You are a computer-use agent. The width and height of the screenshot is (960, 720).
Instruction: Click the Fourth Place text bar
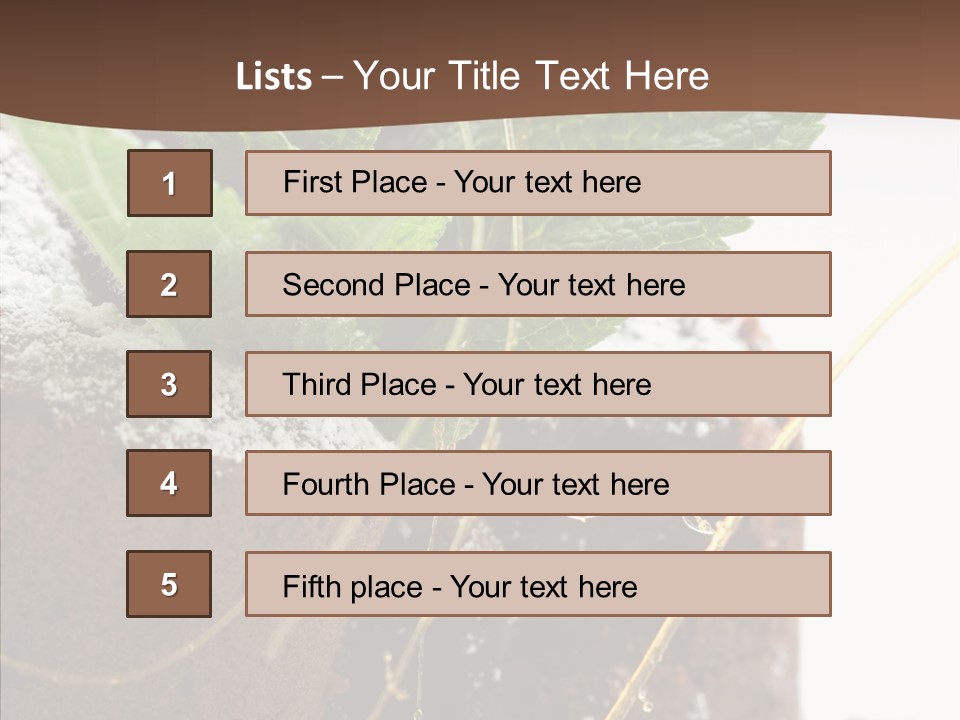pyautogui.click(x=538, y=483)
